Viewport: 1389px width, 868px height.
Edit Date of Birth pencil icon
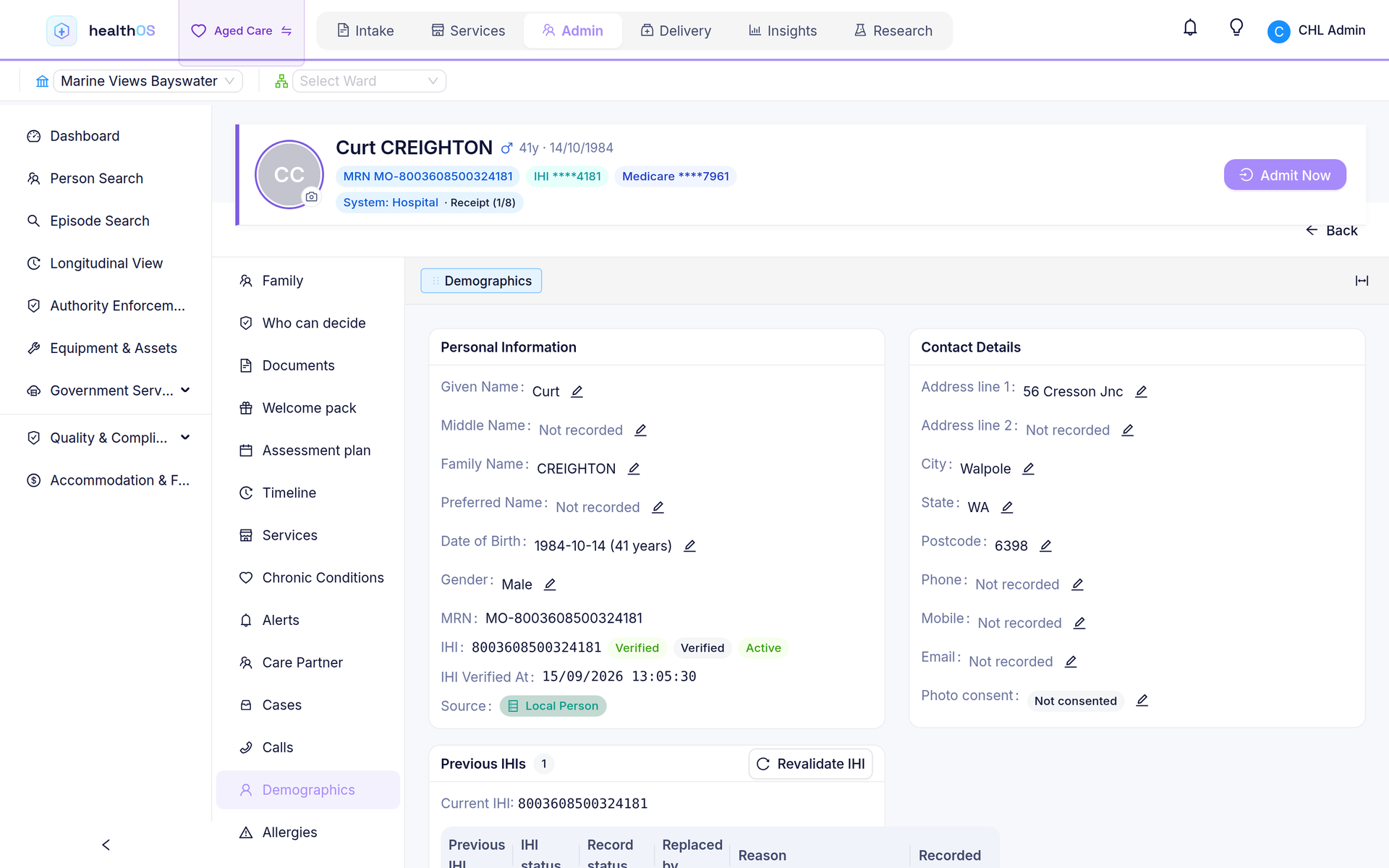pos(689,545)
